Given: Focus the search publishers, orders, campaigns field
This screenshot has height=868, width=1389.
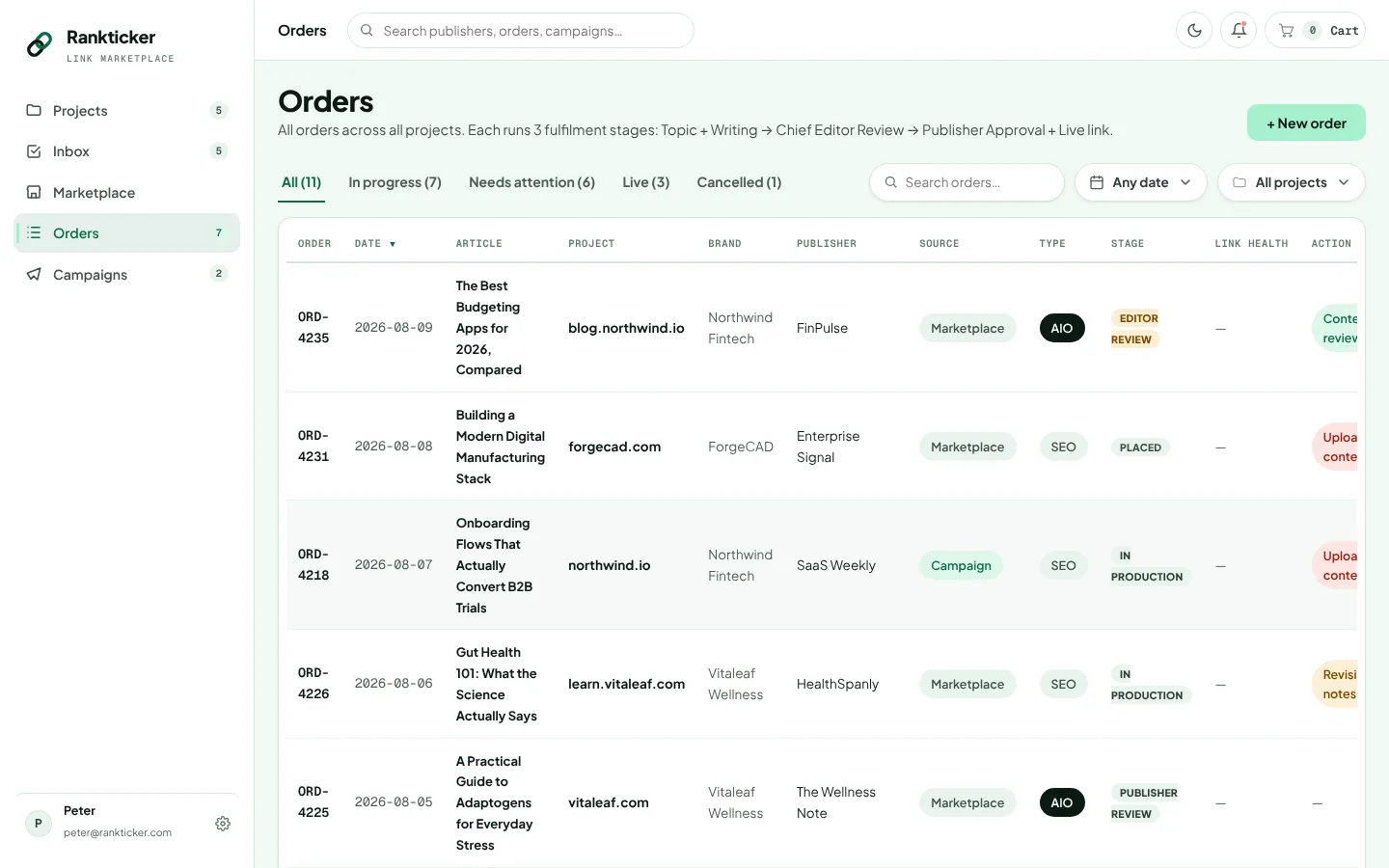Looking at the screenshot, I should pos(521,30).
